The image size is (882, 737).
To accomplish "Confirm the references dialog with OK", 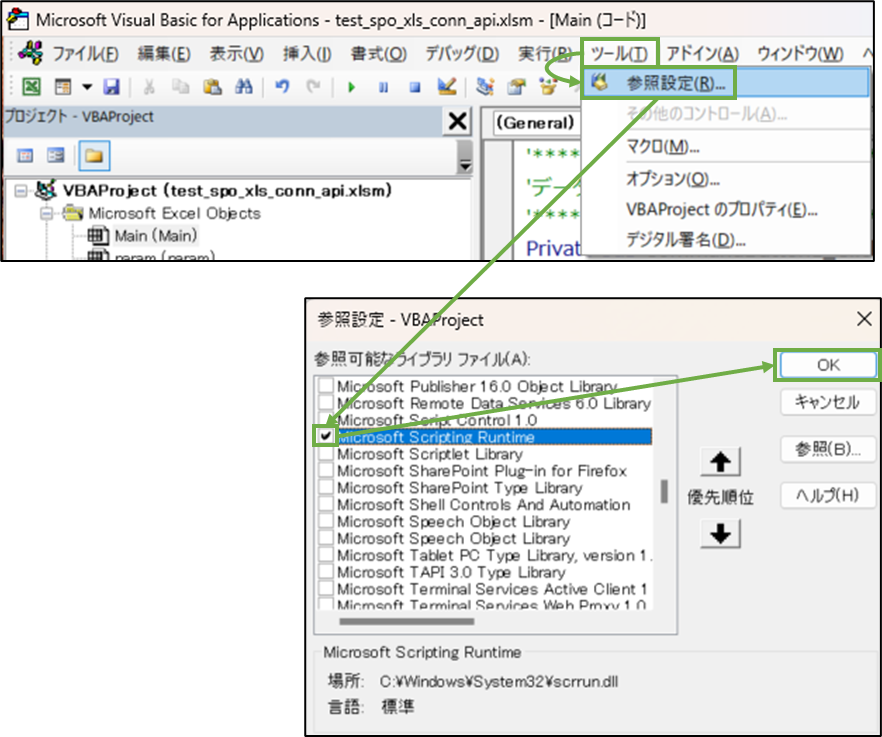I will (827, 365).
